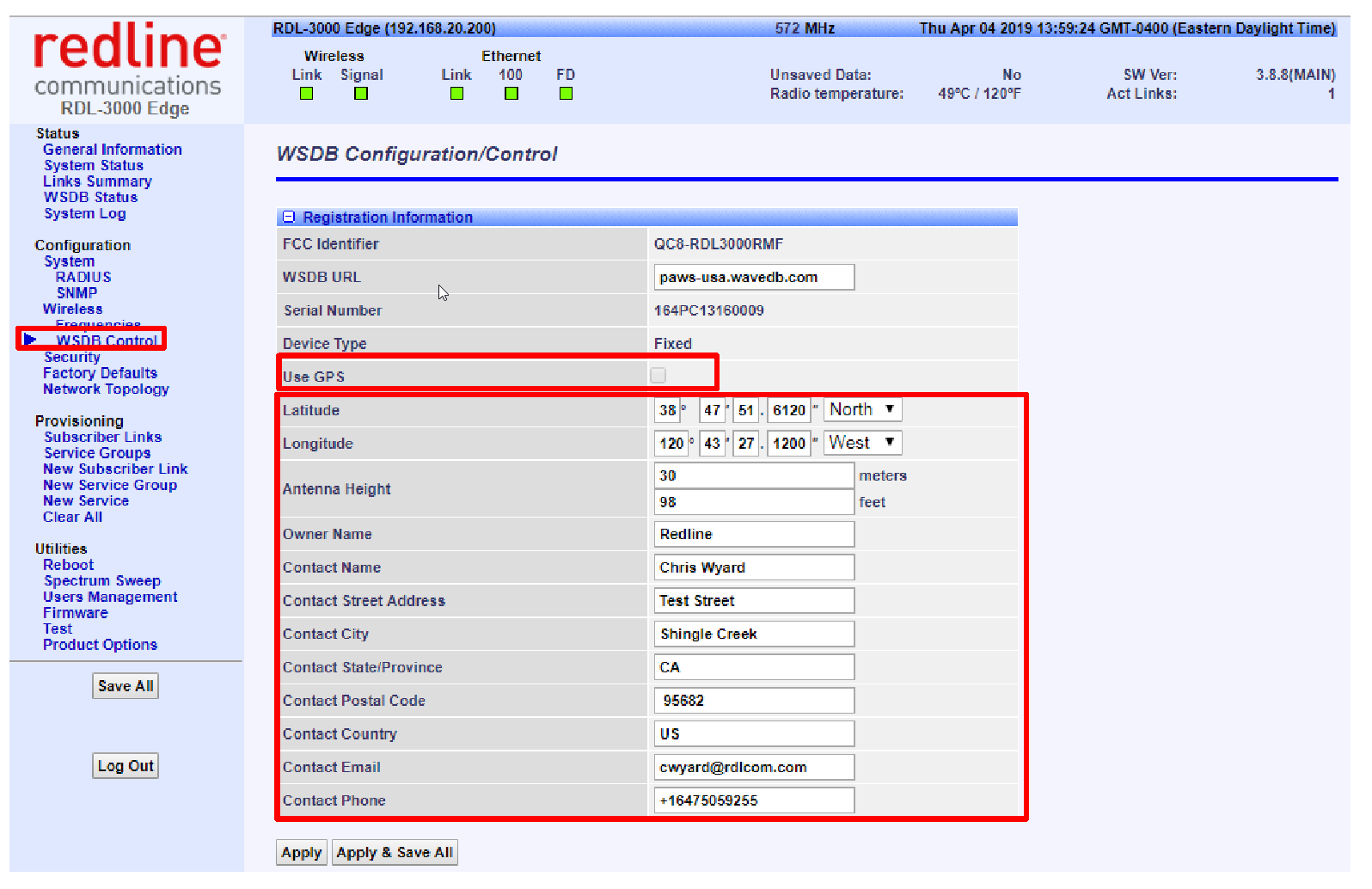Click the Latitude seconds field
Screen dimensions: 1372x889
pos(745,411)
